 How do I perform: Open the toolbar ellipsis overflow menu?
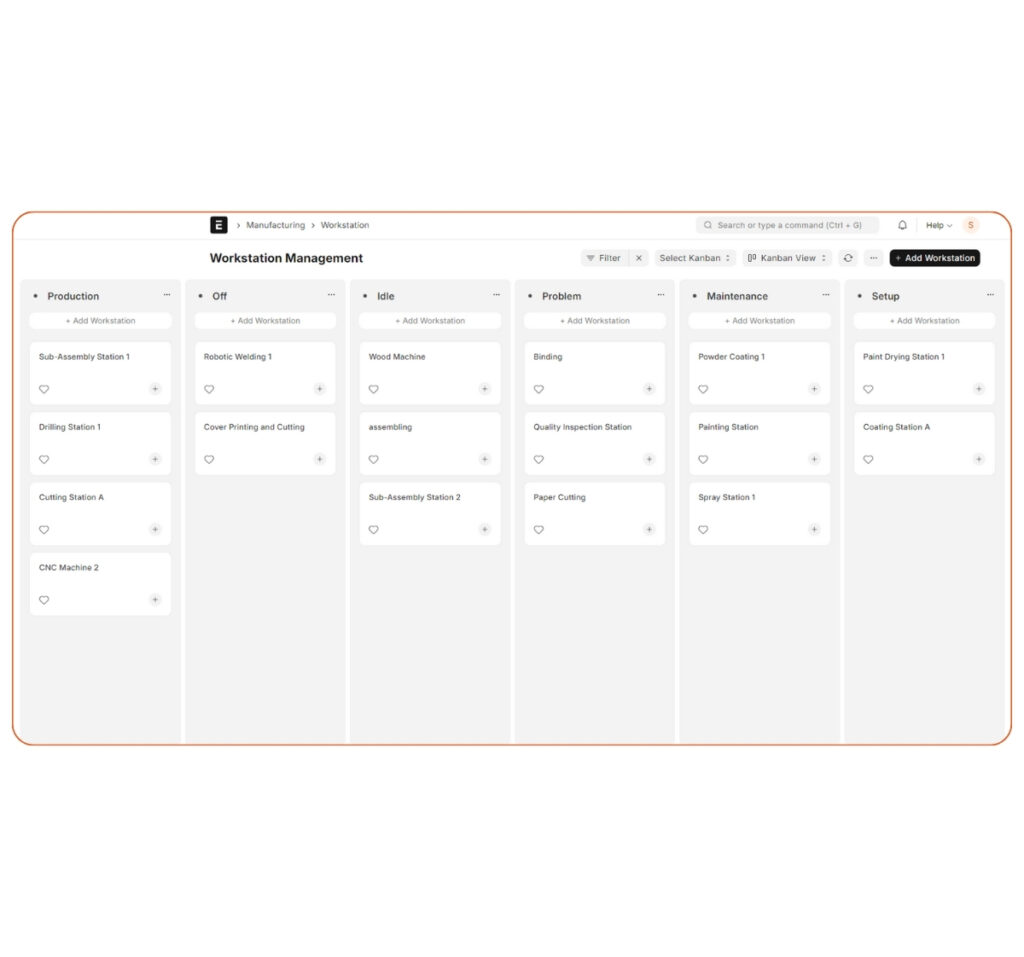click(x=873, y=258)
